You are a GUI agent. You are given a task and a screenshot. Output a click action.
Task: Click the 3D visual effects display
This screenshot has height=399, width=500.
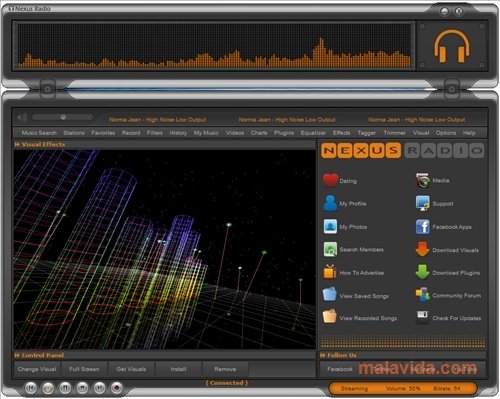pyautogui.click(x=164, y=249)
